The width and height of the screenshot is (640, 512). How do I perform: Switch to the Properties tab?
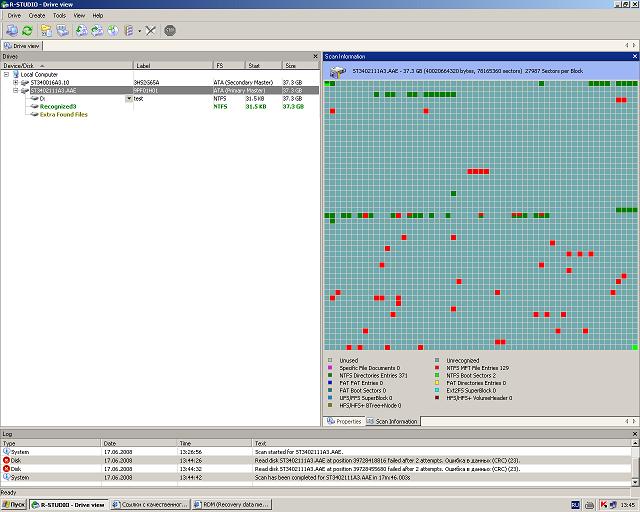tap(344, 421)
